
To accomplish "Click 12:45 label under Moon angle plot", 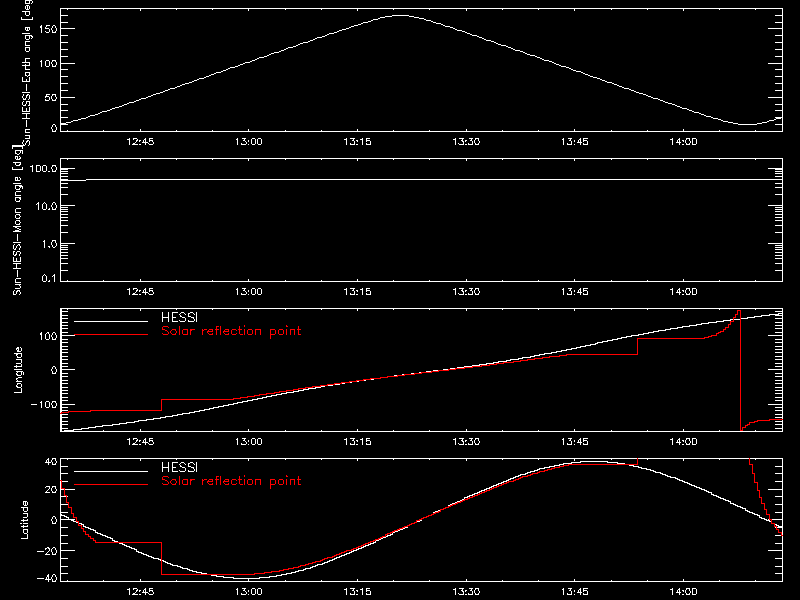I will click(x=140, y=292).
